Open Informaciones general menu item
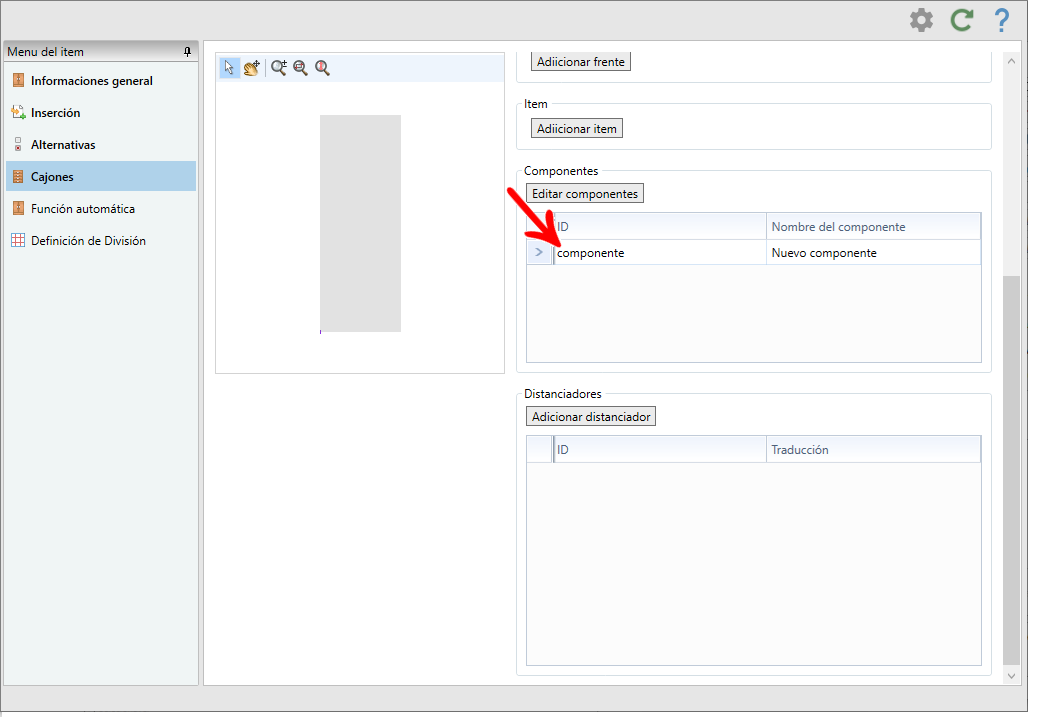 click(101, 81)
